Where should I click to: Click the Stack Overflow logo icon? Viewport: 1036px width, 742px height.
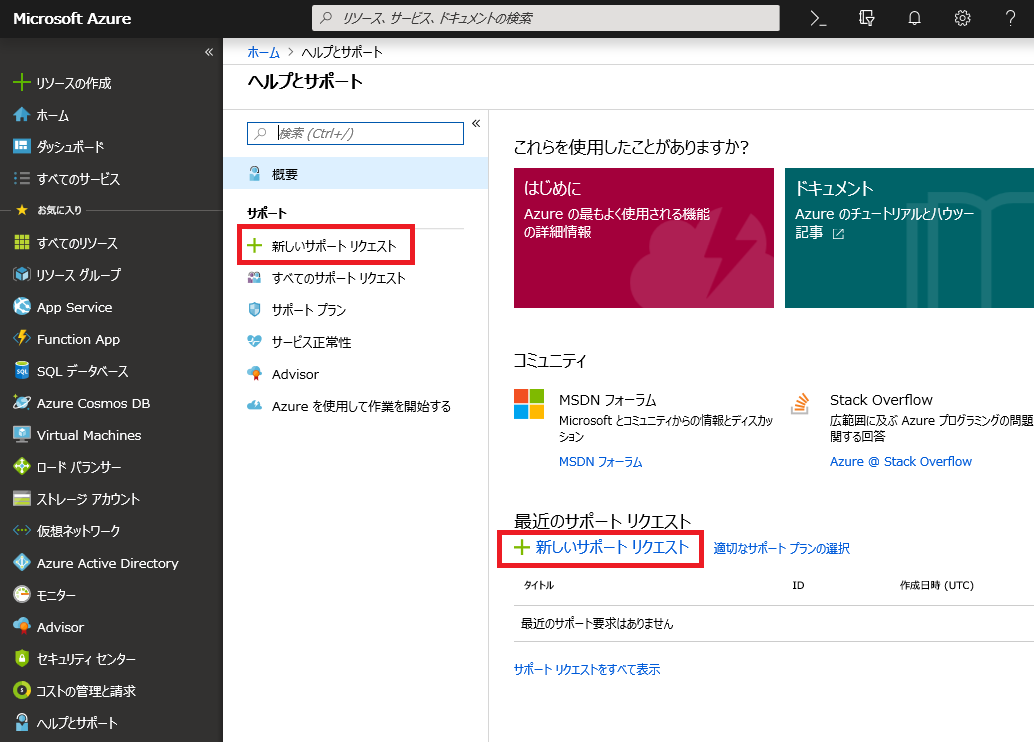pos(800,404)
